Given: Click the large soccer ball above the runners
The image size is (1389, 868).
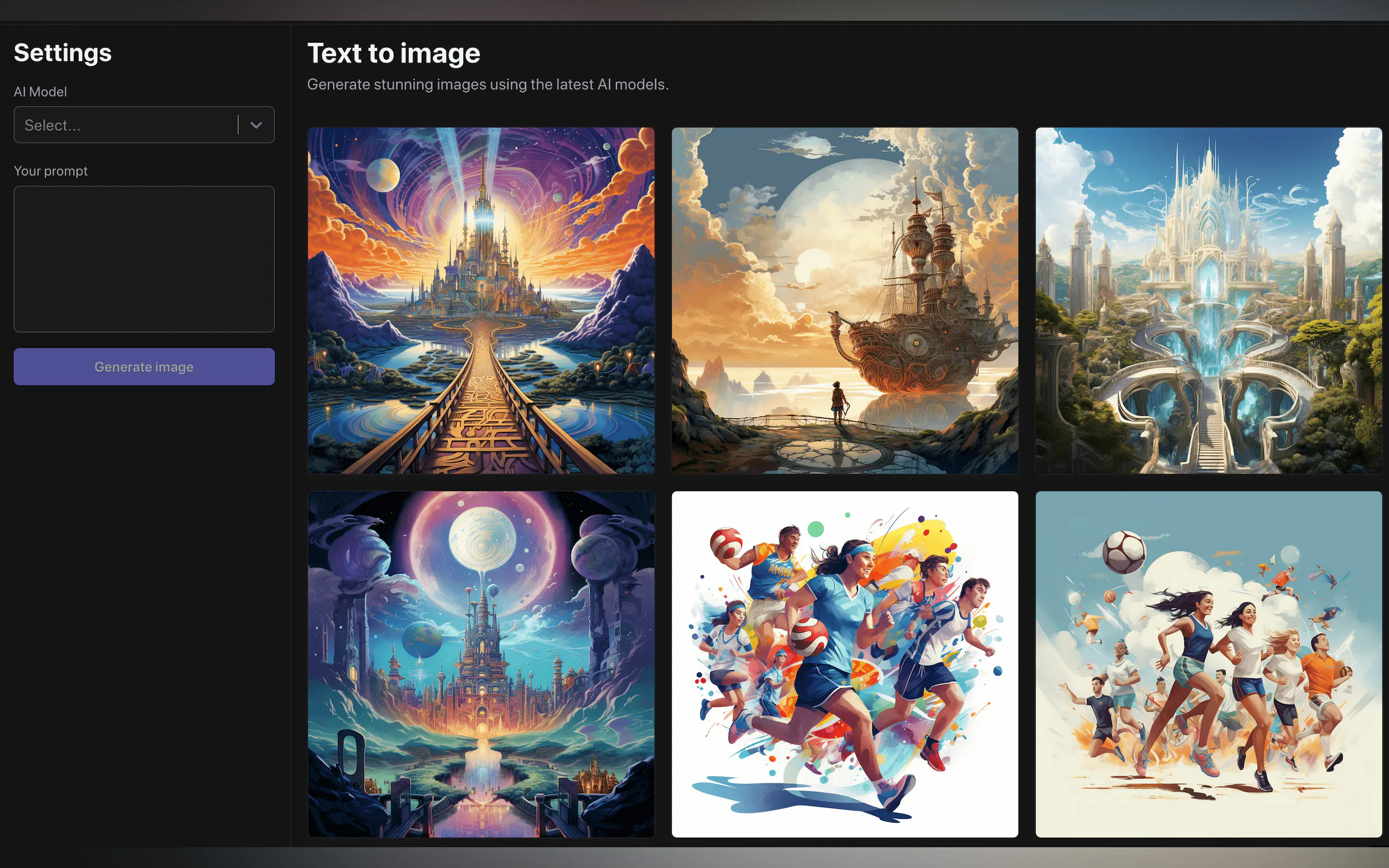Looking at the screenshot, I should tap(1124, 552).
